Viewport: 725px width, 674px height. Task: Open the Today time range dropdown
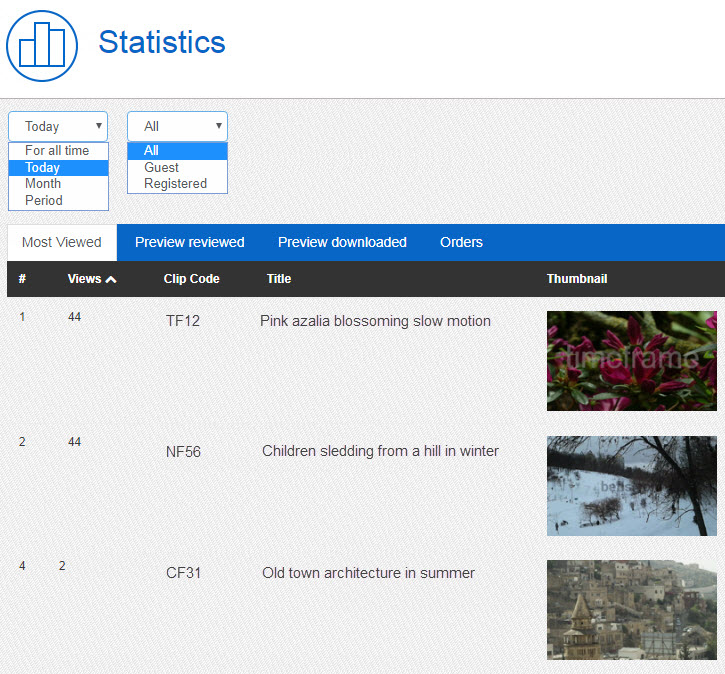[58, 126]
